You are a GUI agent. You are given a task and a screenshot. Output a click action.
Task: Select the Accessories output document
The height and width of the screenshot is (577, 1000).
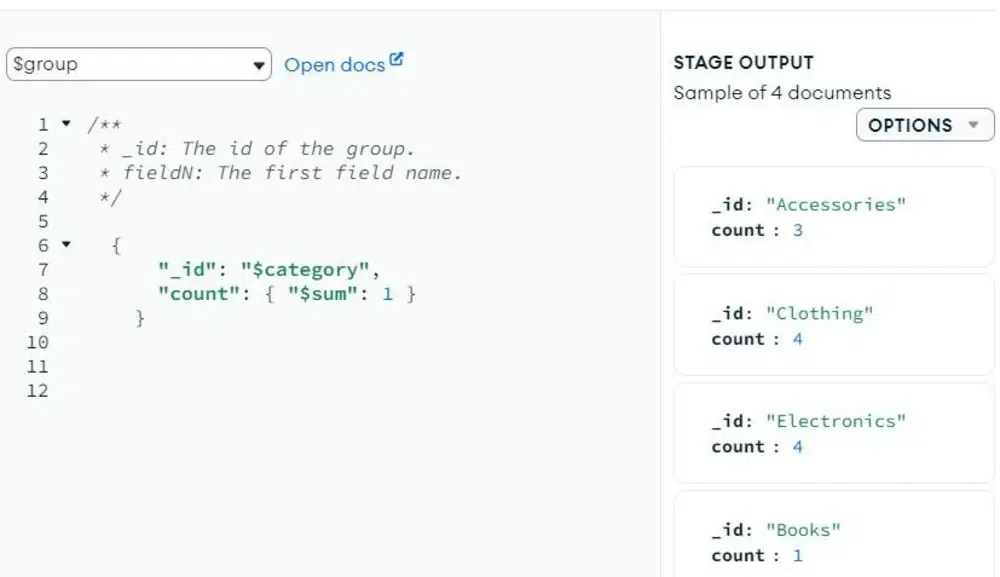[834, 217]
